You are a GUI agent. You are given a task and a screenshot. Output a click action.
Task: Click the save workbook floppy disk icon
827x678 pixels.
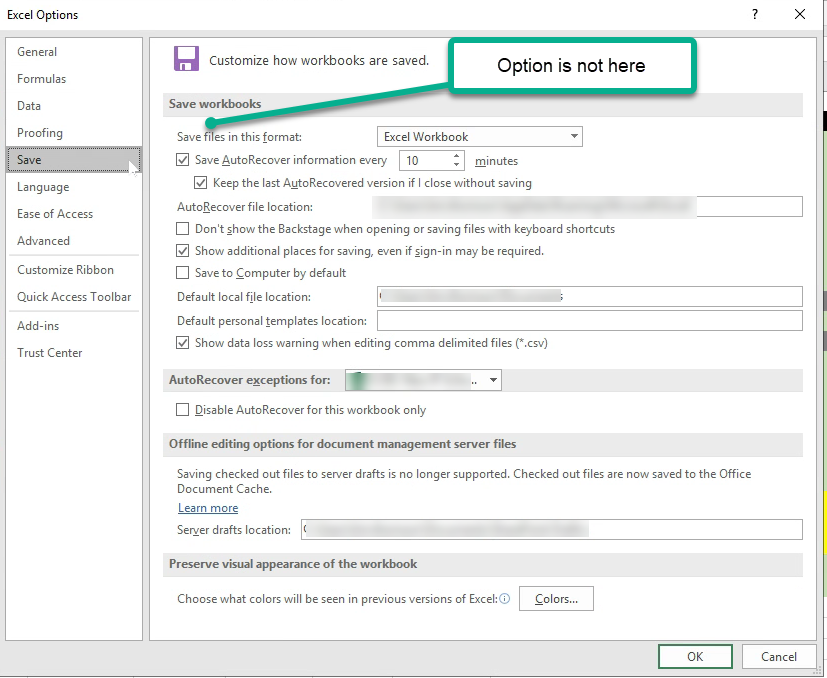(x=186, y=59)
